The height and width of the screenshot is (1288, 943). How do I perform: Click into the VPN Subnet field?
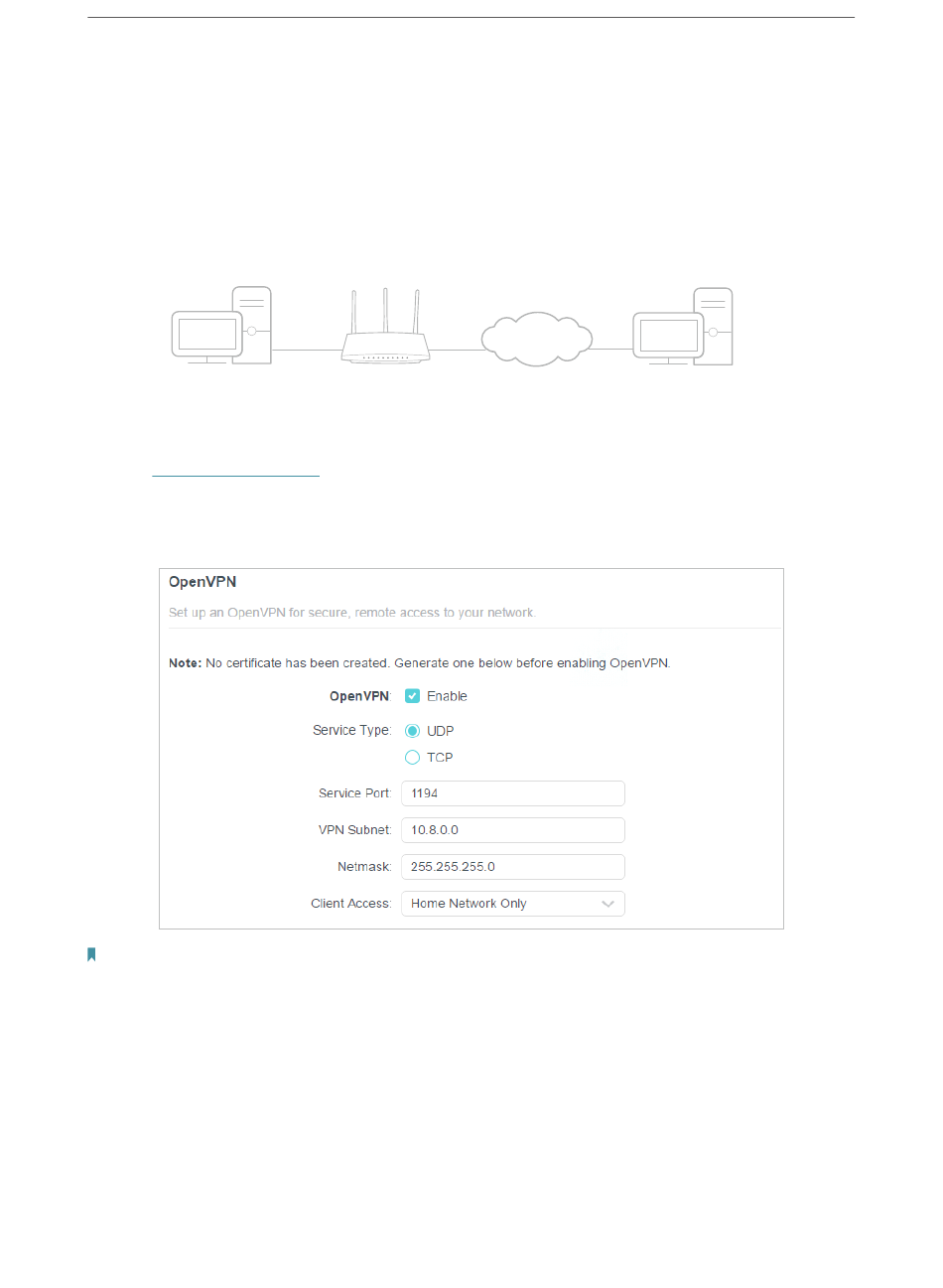click(x=513, y=830)
